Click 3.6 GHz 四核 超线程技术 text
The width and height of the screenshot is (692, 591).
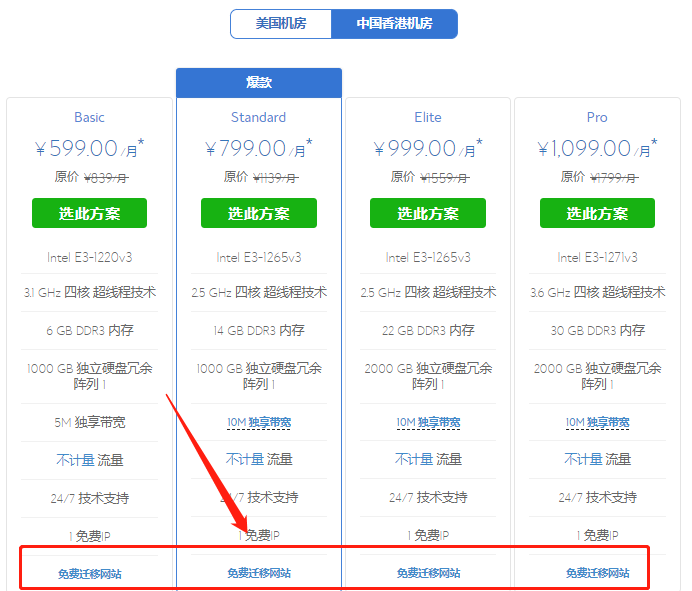pos(598,292)
